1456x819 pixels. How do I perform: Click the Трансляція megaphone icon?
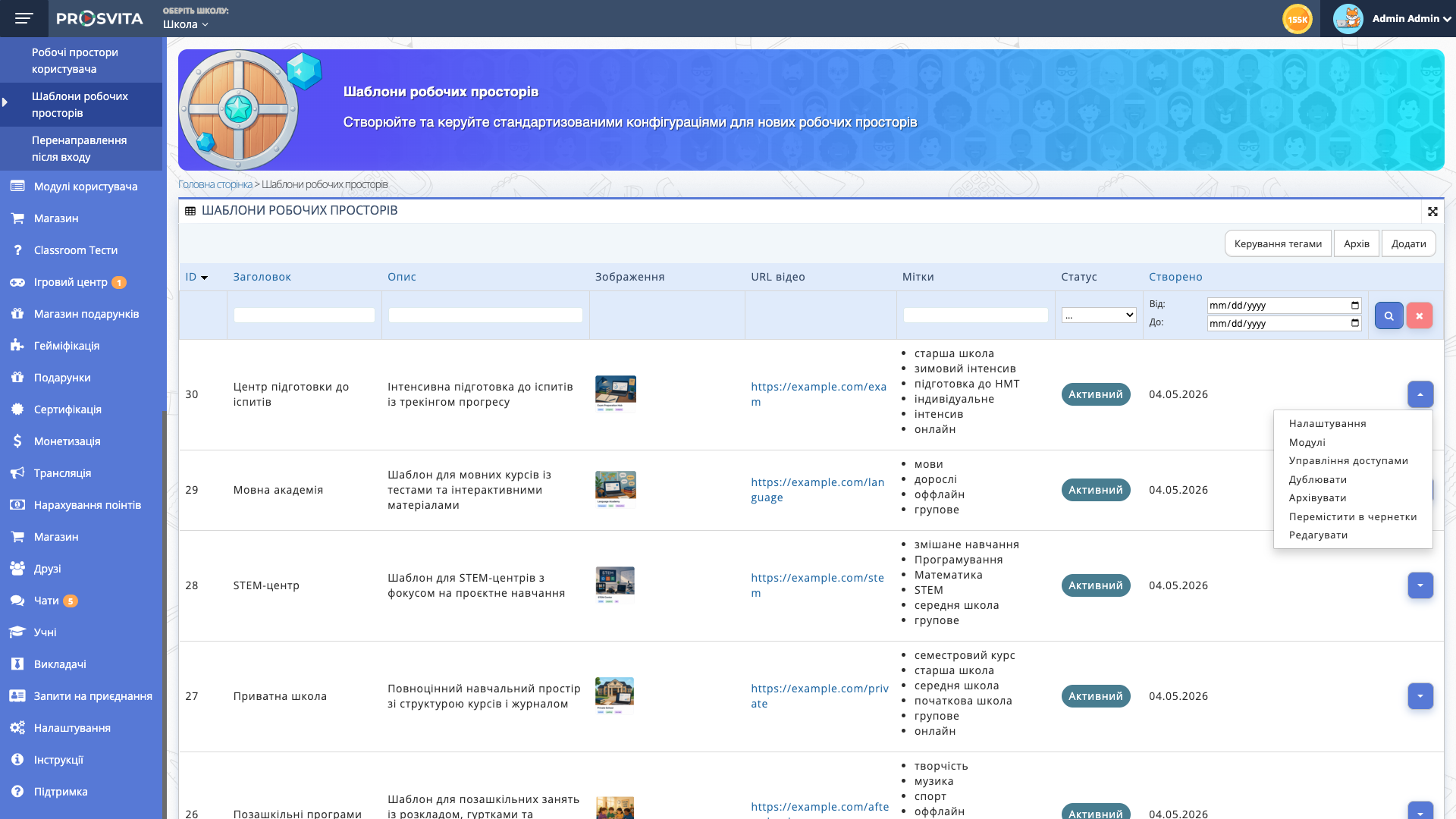17,473
